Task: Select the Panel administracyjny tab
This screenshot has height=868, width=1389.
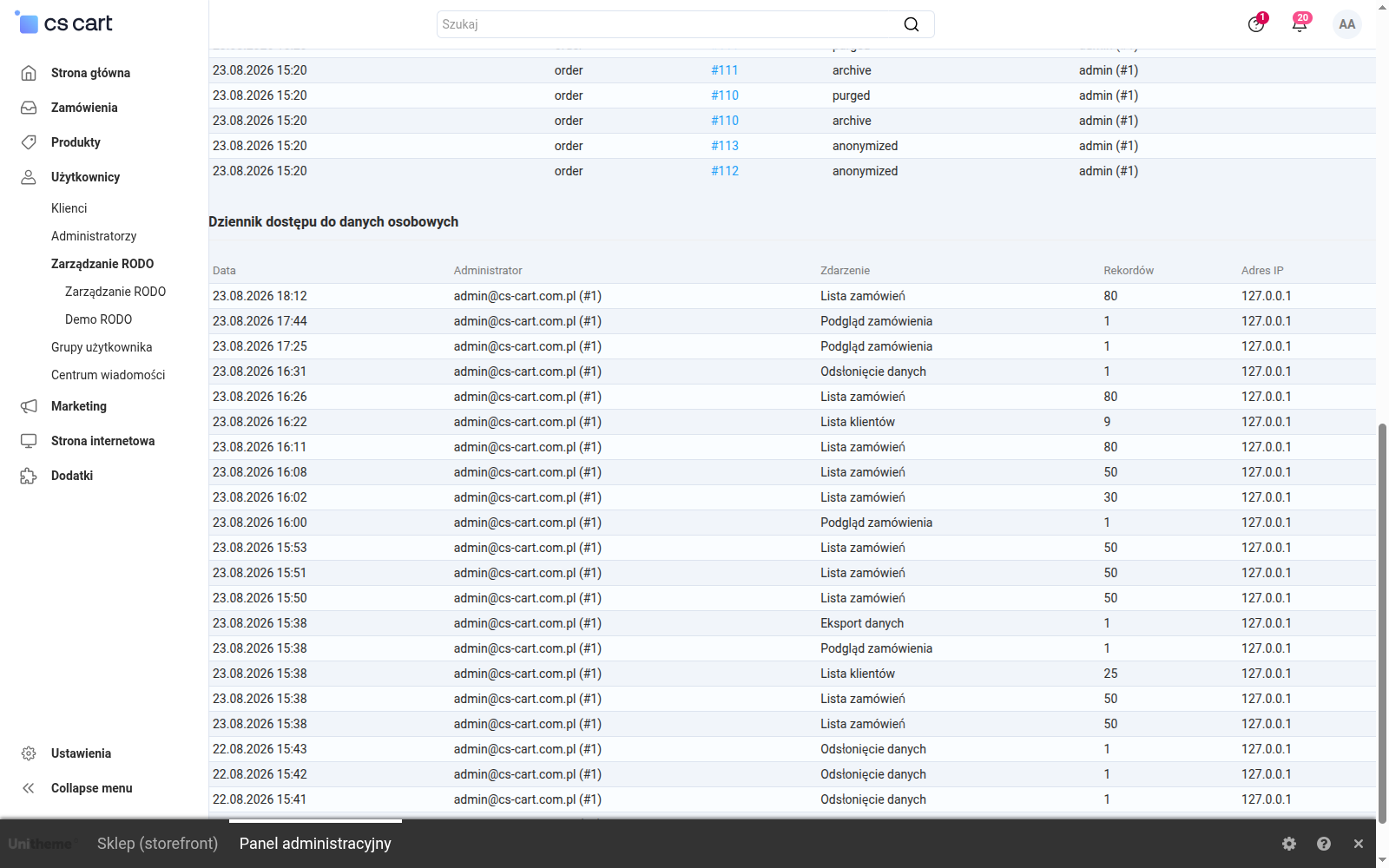Action: pos(315,844)
